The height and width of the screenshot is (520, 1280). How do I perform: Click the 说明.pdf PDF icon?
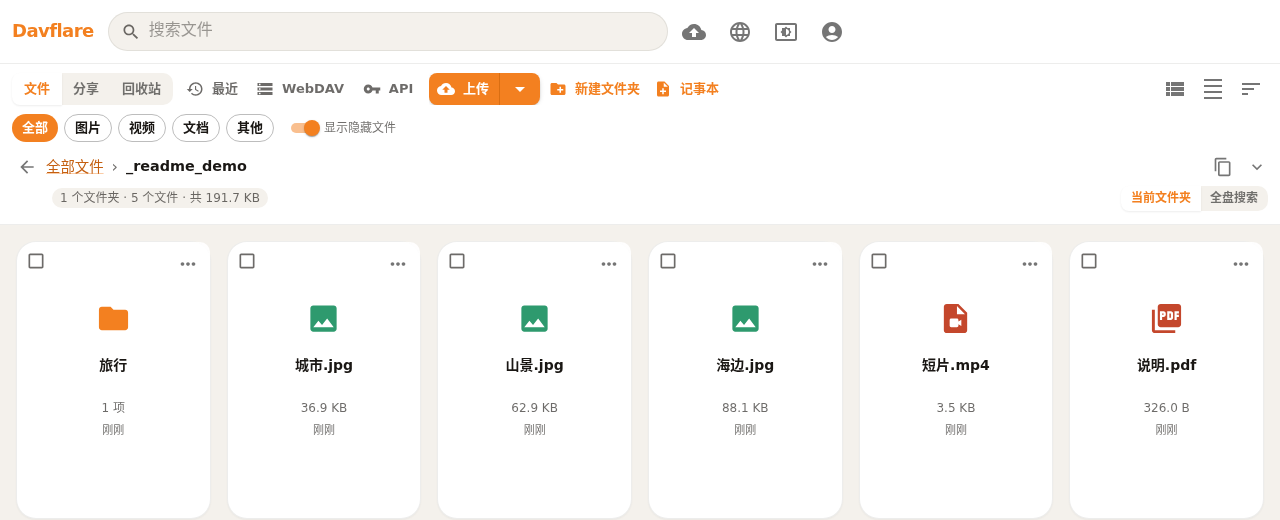[x=1166, y=319]
